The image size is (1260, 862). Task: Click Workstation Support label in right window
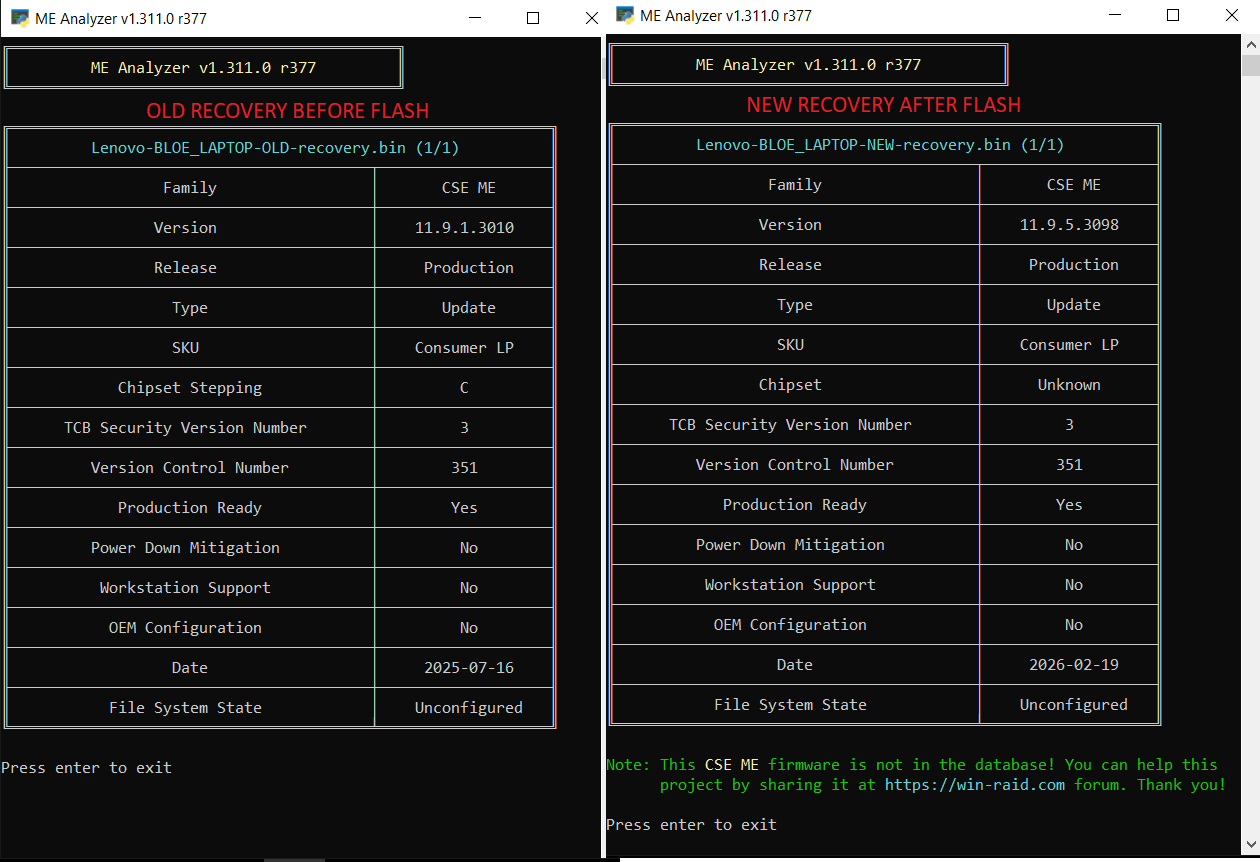coord(790,585)
